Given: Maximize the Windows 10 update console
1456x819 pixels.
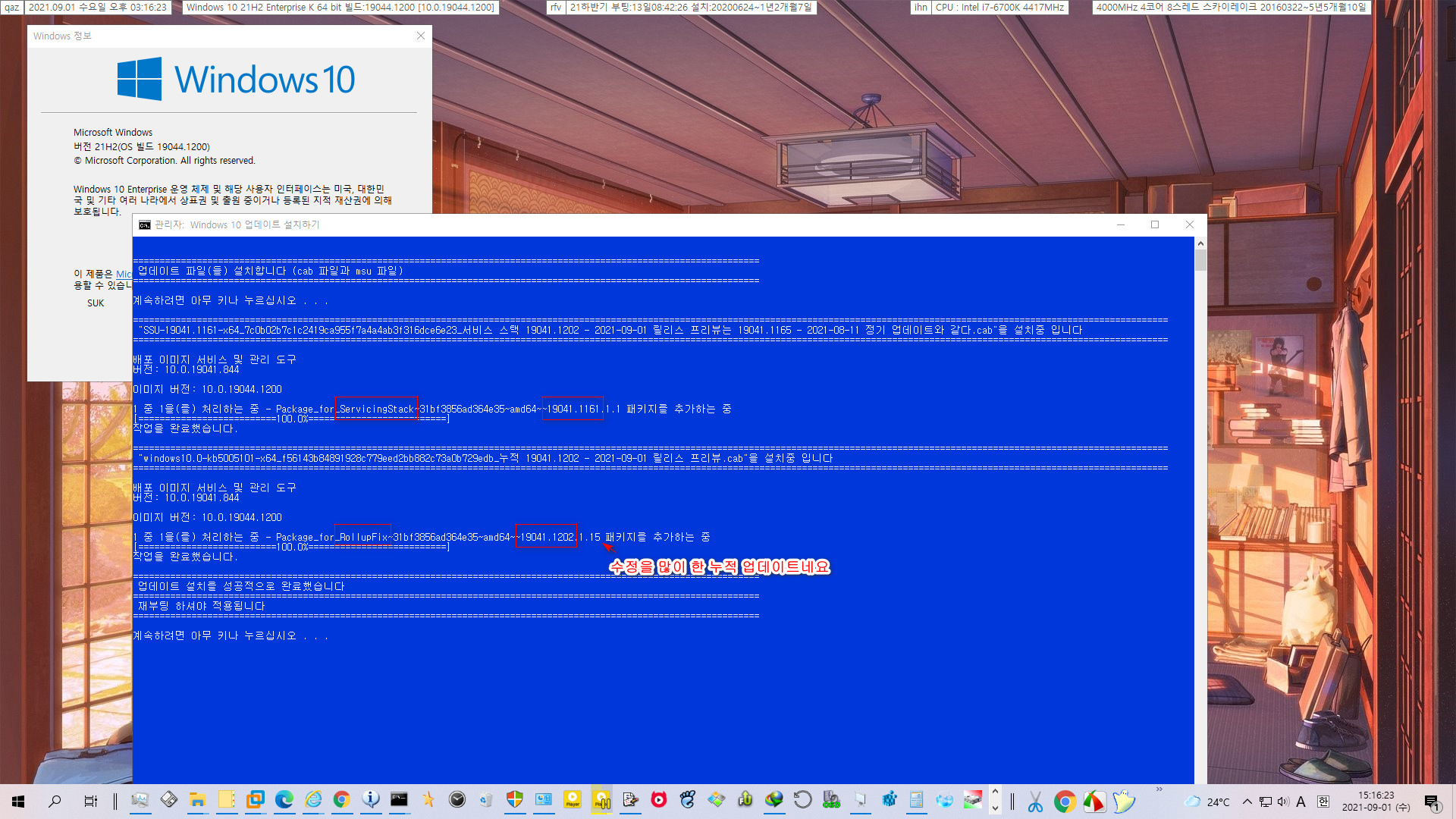Looking at the screenshot, I should click(1155, 224).
